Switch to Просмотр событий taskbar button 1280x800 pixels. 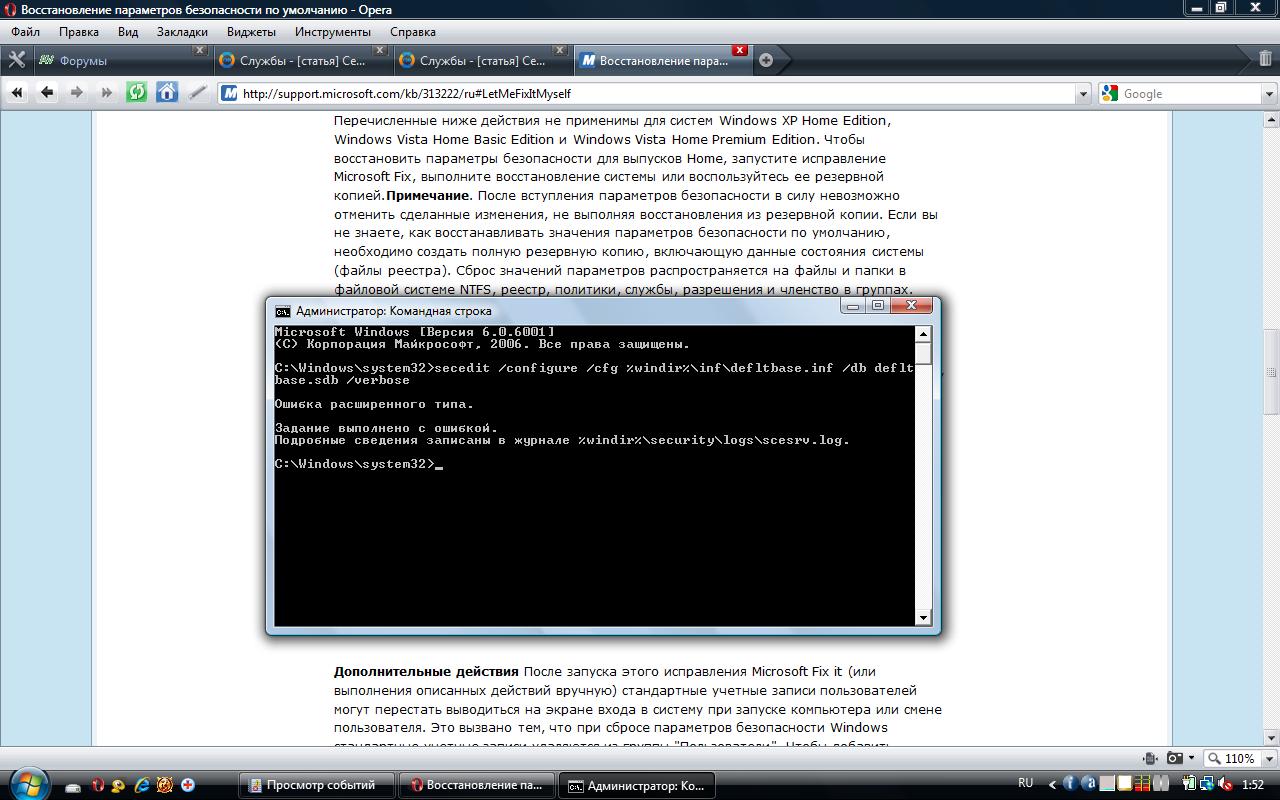316,785
